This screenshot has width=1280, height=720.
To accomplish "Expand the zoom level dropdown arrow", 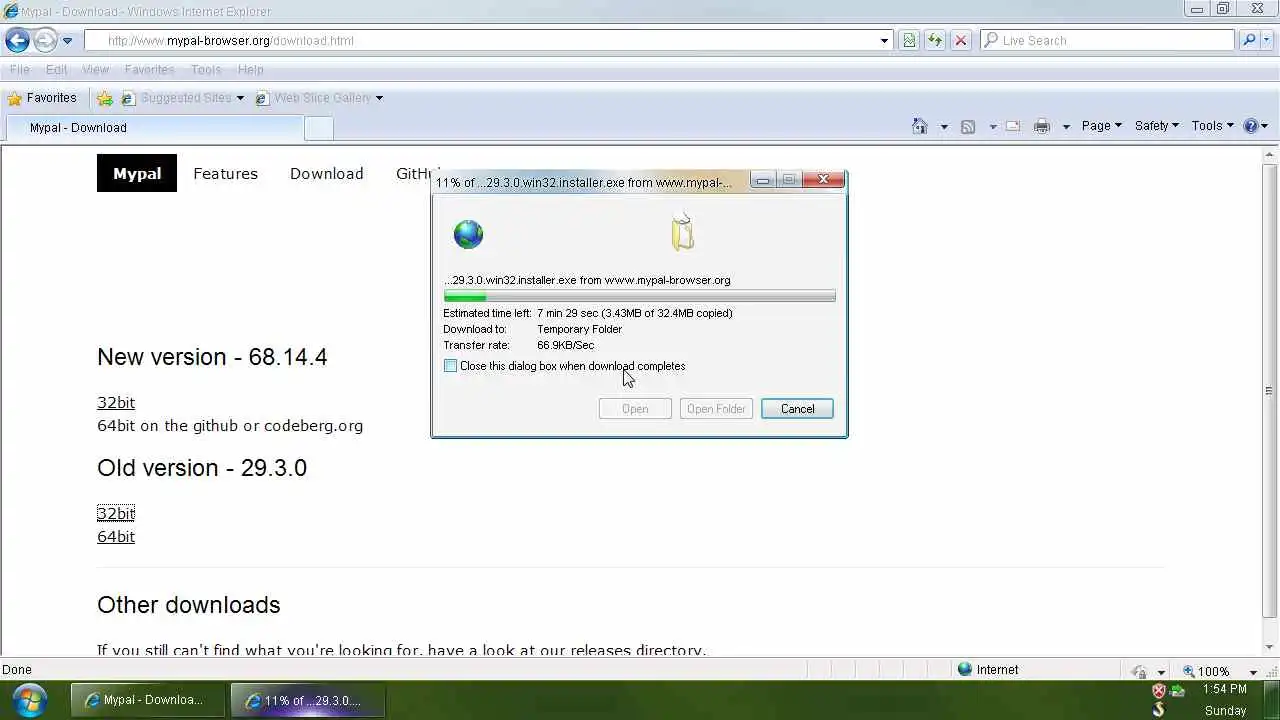I will click(1253, 672).
